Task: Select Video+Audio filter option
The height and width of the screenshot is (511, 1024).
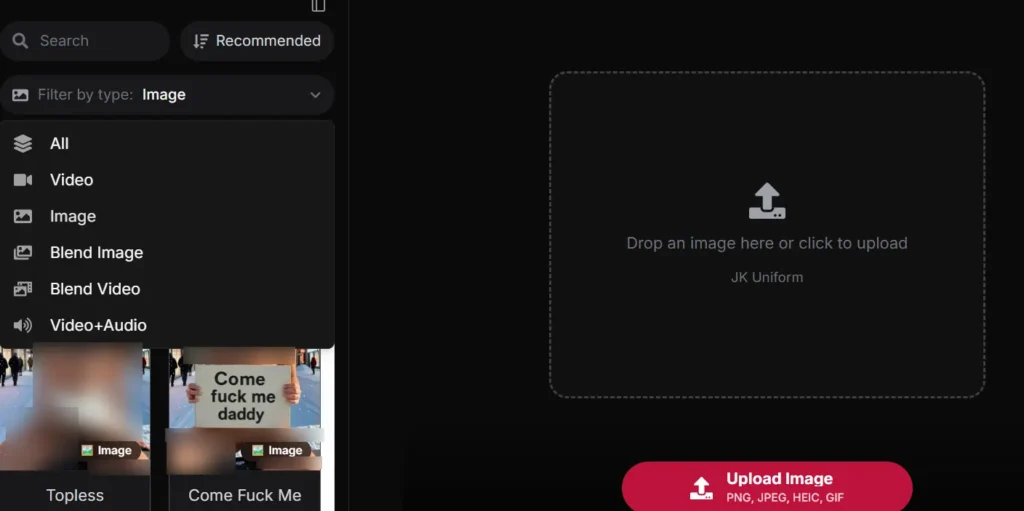Action: pyautogui.click(x=167, y=325)
